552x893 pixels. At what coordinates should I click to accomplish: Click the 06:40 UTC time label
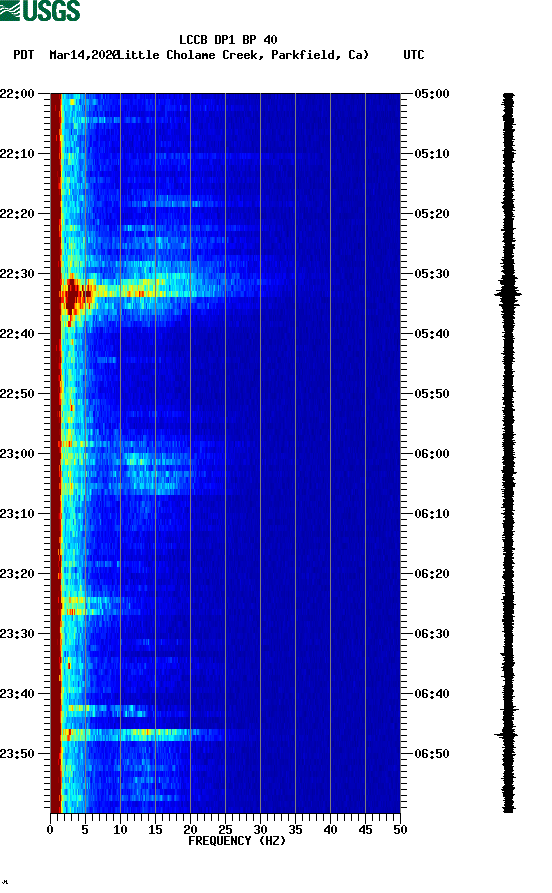(432, 694)
